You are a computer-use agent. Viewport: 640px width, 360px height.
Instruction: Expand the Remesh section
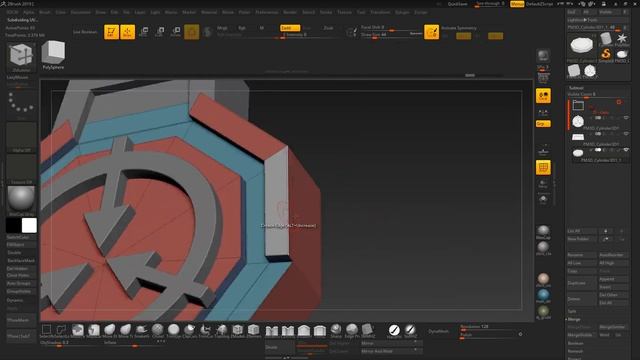575,351
